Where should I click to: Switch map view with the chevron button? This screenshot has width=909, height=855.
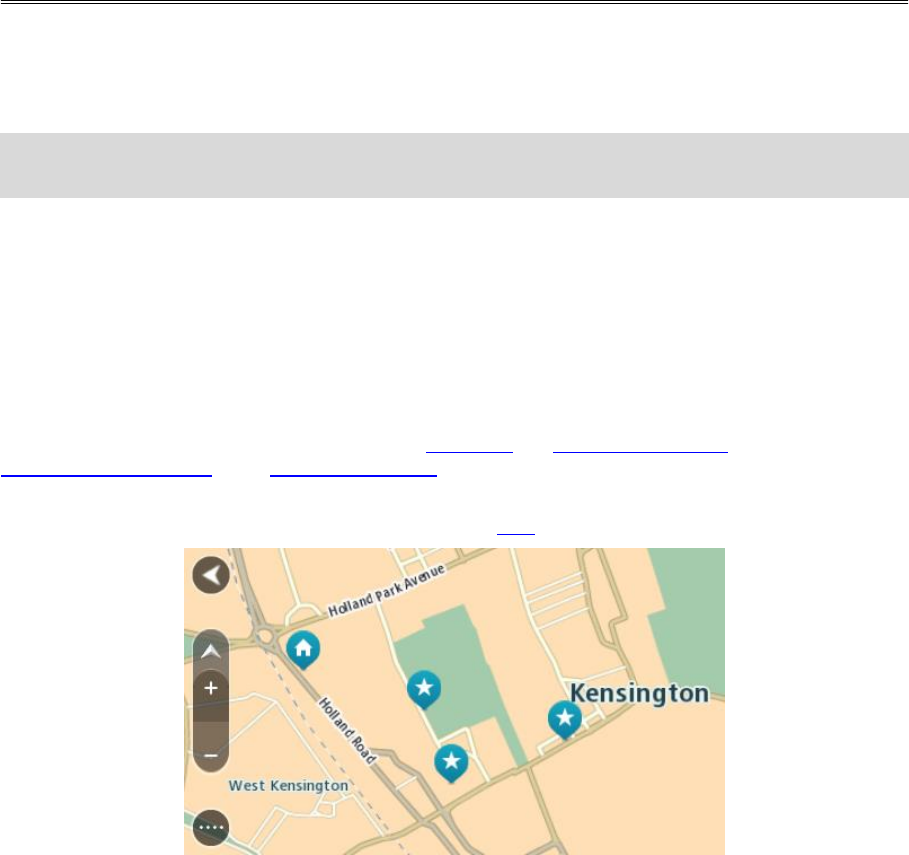click(x=211, y=651)
